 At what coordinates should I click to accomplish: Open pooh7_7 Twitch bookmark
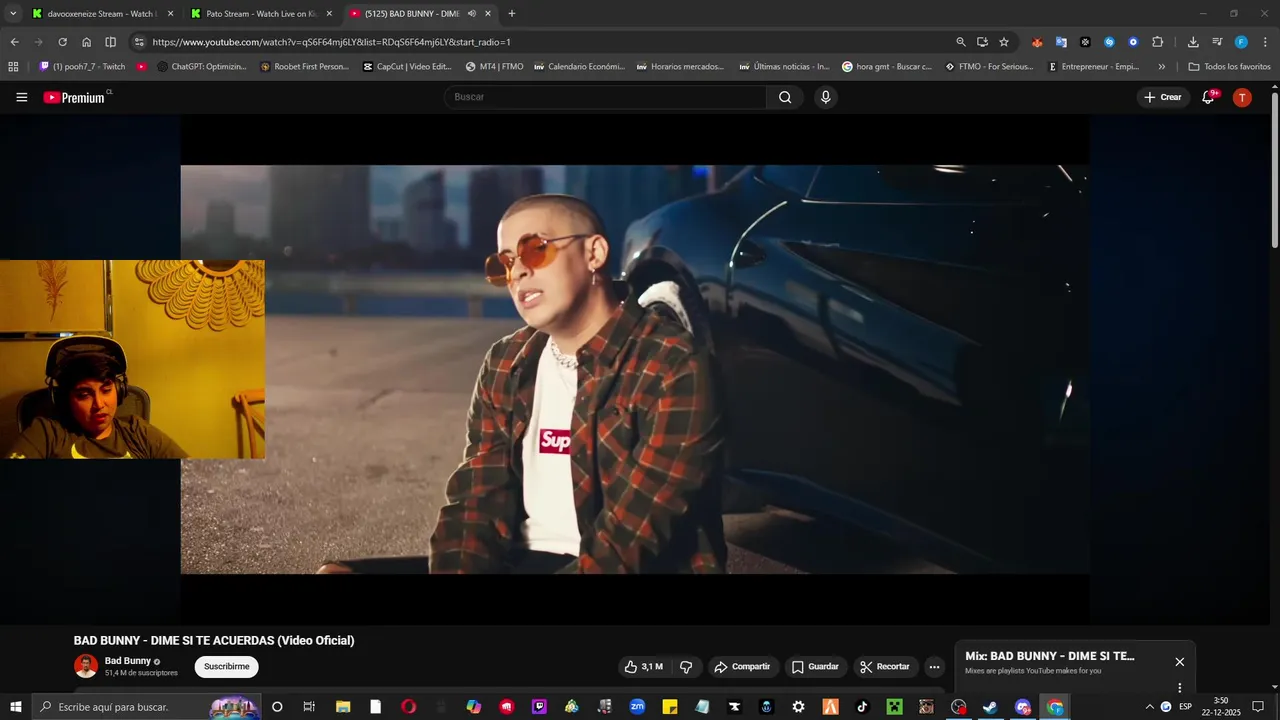click(x=82, y=67)
